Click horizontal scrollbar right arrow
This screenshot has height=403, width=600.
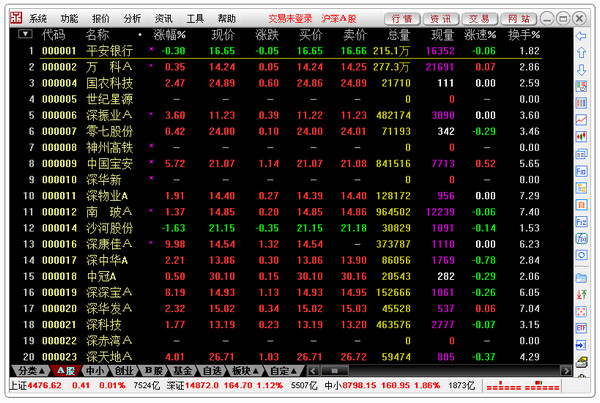[566, 370]
